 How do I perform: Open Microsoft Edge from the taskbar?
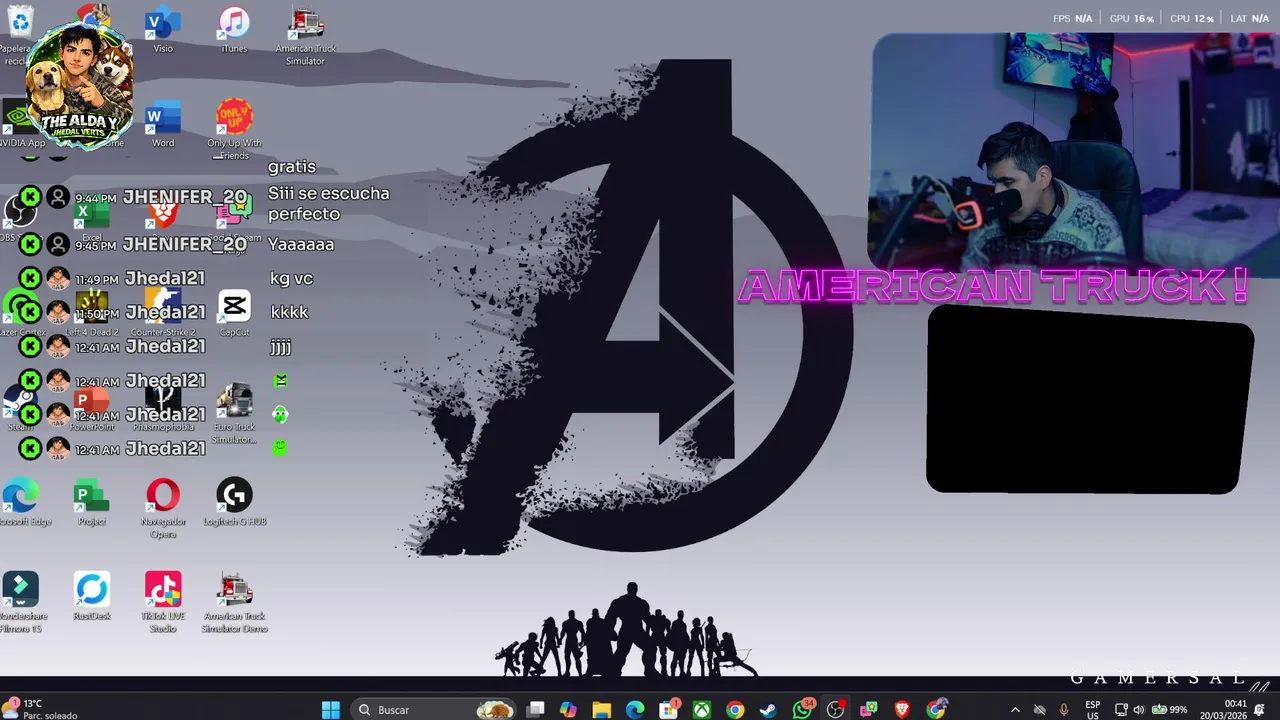click(x=635, y=710)
